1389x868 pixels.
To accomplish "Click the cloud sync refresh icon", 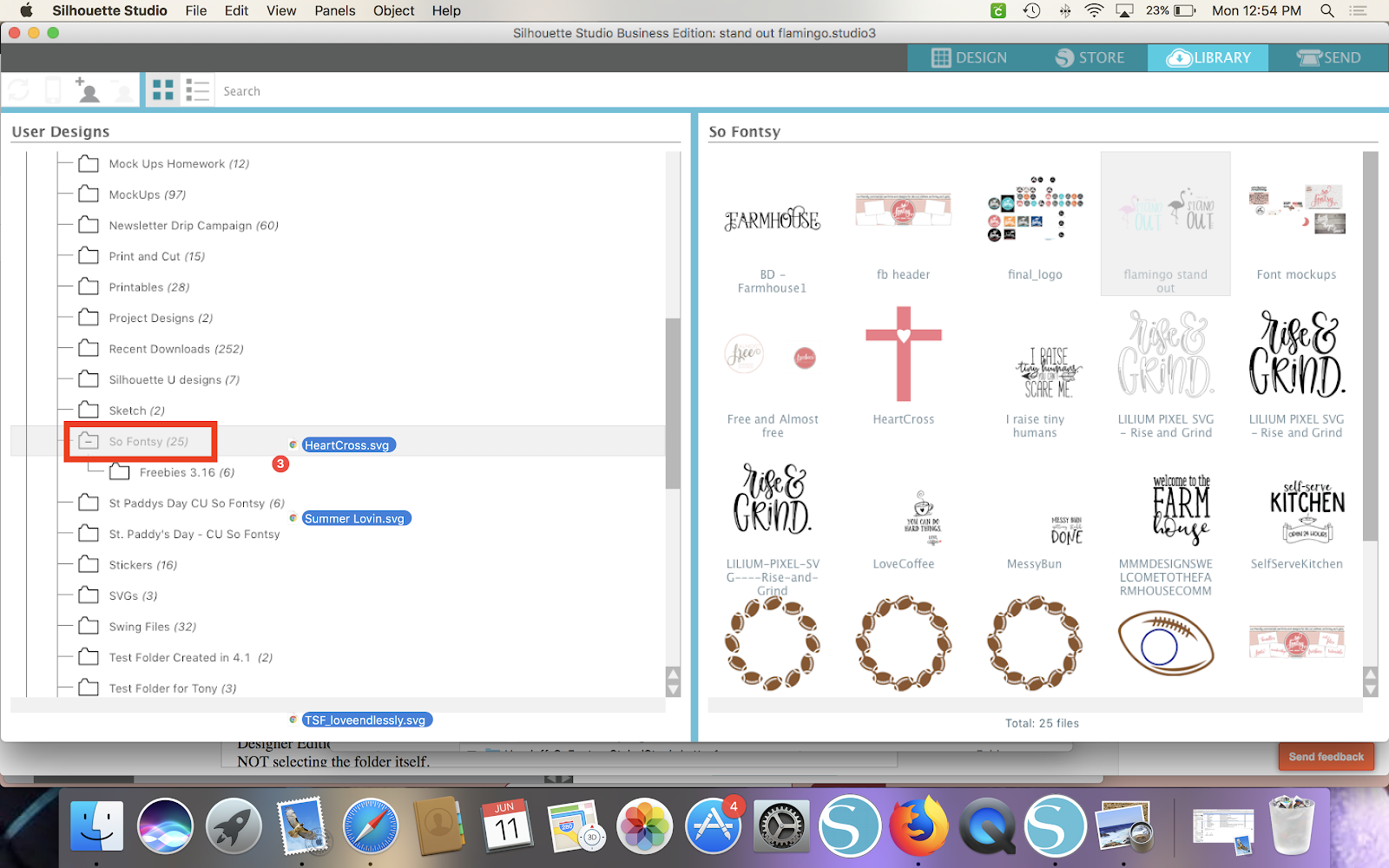I will pyautogui.click(x=19, y=90).
